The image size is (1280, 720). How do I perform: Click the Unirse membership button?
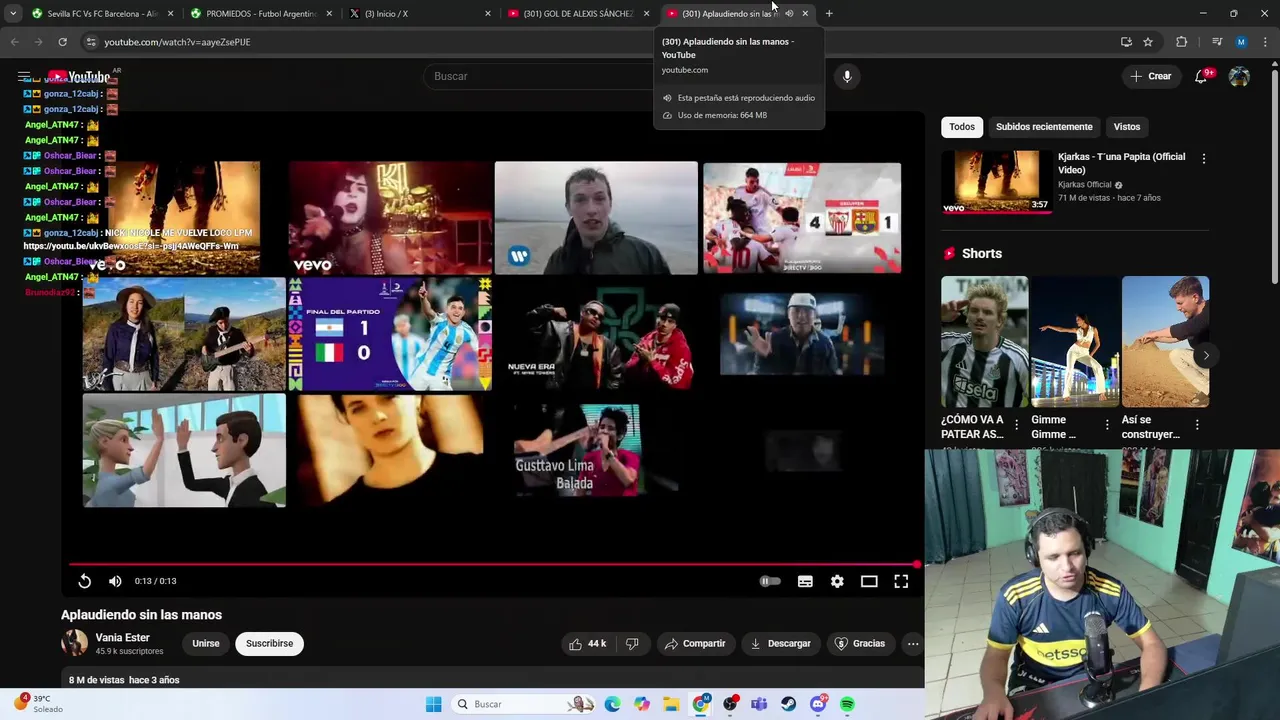206,643
